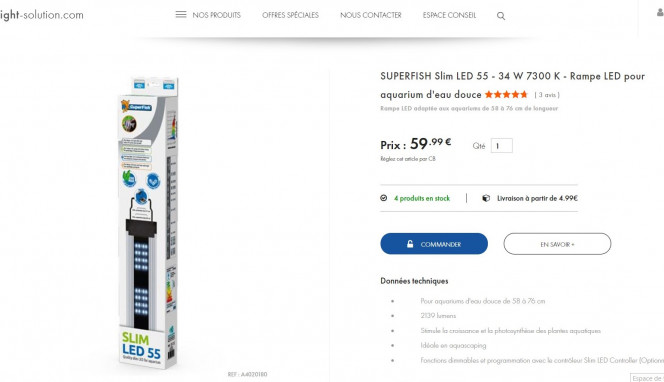664x382 pixels.
Task: Click the blue COMMANDER button
Action: tap(434, 244)
